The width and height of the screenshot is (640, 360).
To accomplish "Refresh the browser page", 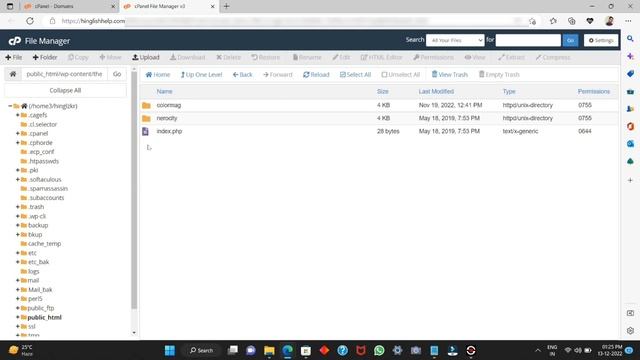I will pyautogui.click(x=30, y=21).
